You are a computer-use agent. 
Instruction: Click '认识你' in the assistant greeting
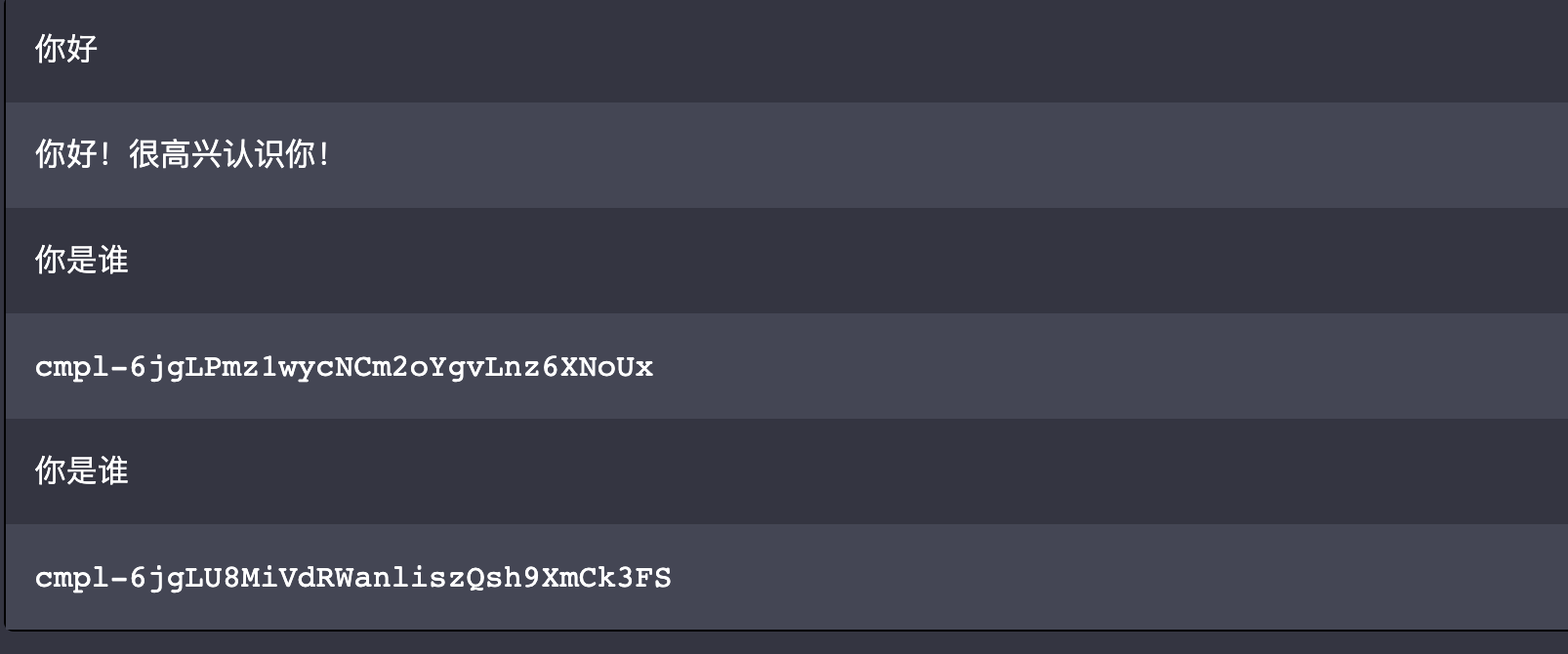pyautogui.click(x=269, y=154)
